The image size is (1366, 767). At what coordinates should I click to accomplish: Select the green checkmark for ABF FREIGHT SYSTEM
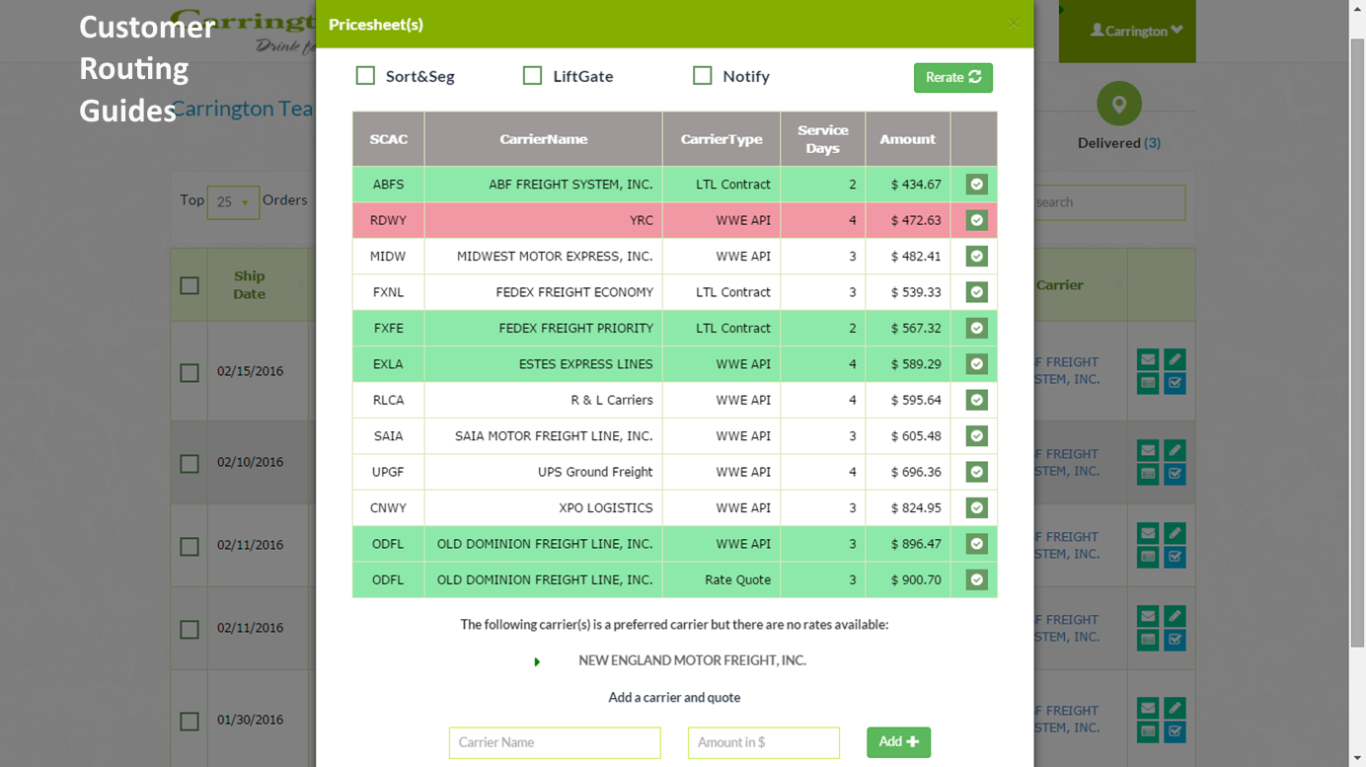(x=976, y=184)
